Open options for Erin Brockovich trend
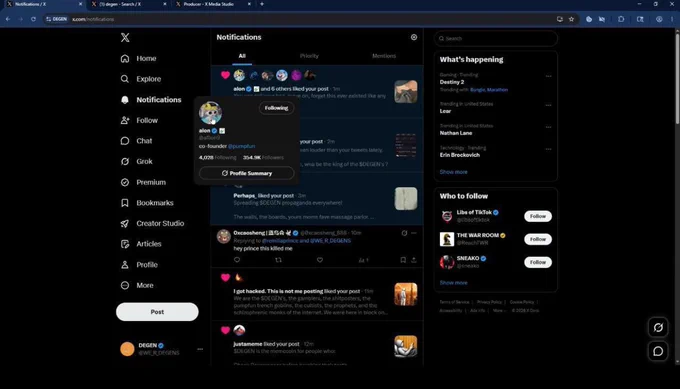The width and height of the screenshot is (680, 389). [549, 149]
